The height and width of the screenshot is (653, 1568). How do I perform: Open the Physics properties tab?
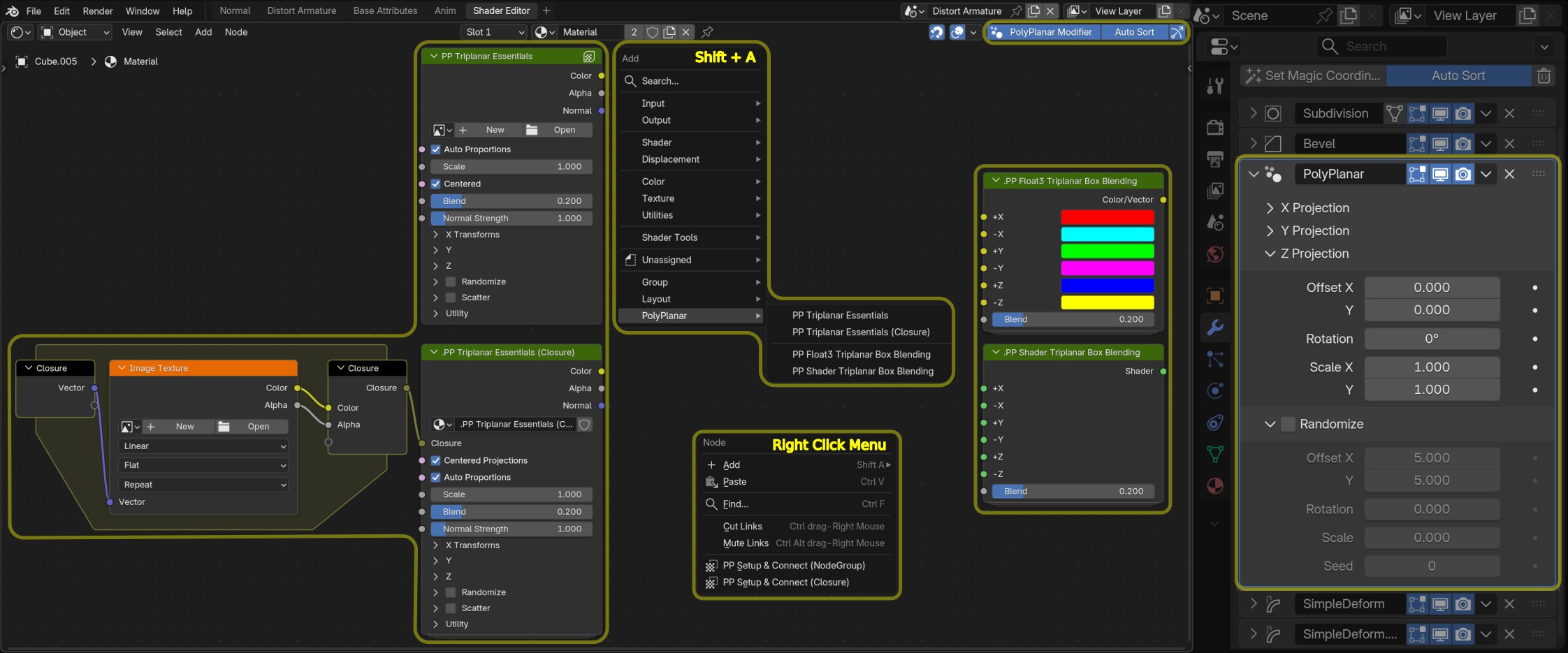[x=1215, y=391]
